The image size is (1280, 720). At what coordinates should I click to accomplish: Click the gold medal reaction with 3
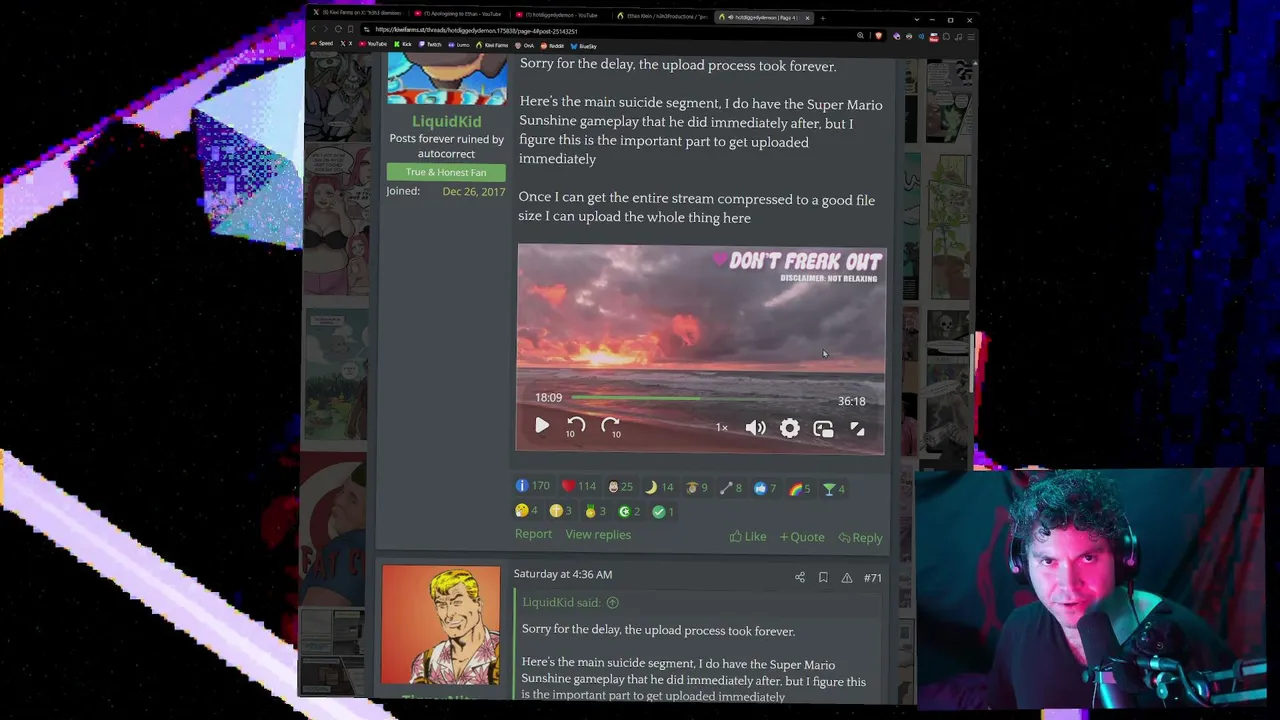tap(595, 511)
